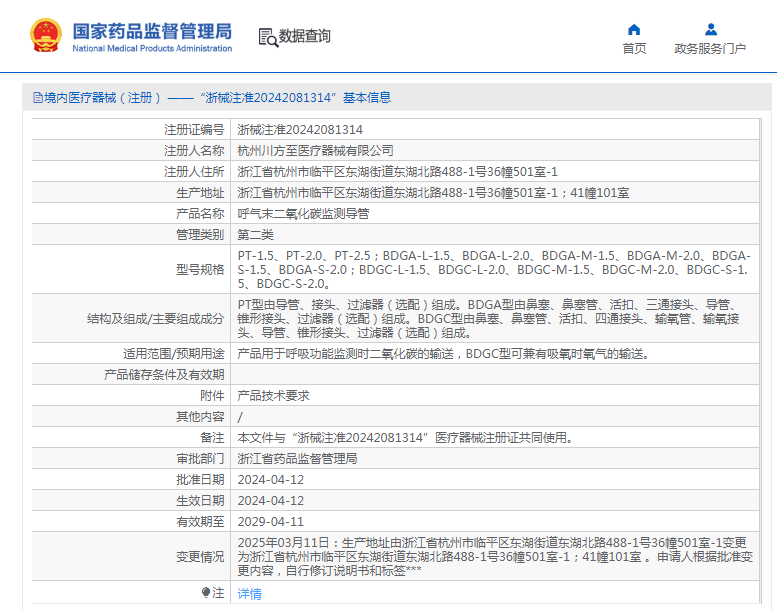Click the lightbulb icon beside 注

coord(206,592)
